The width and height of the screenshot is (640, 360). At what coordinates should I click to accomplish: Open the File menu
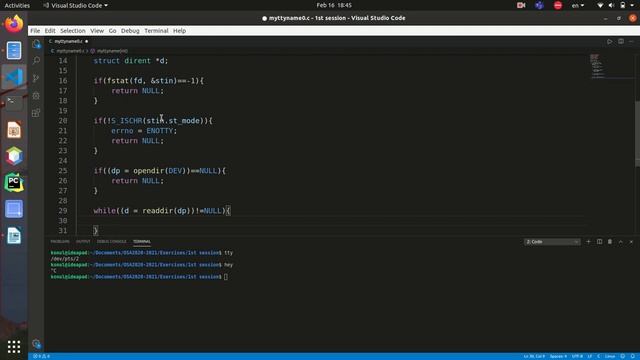pos(35,31)
